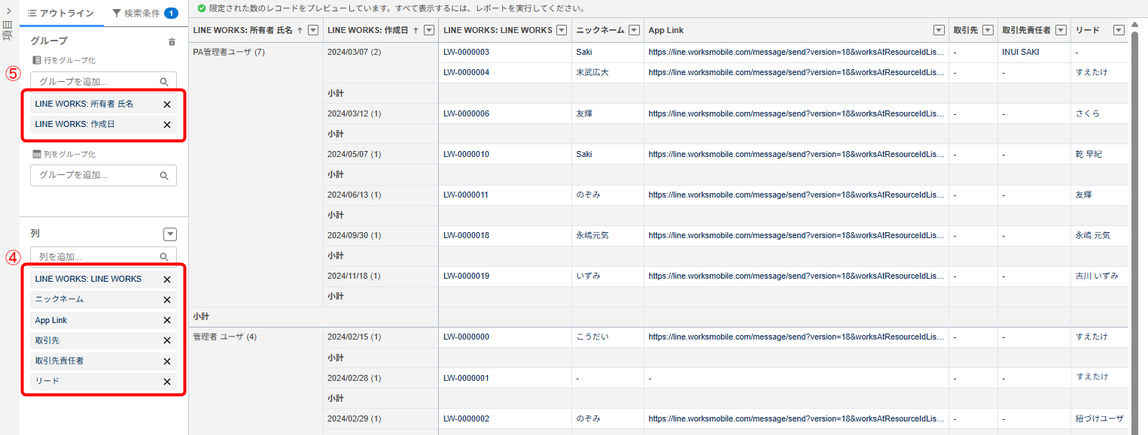Open 作成日 column header menu
1148x435 pixels.
[x=428, y=30]
